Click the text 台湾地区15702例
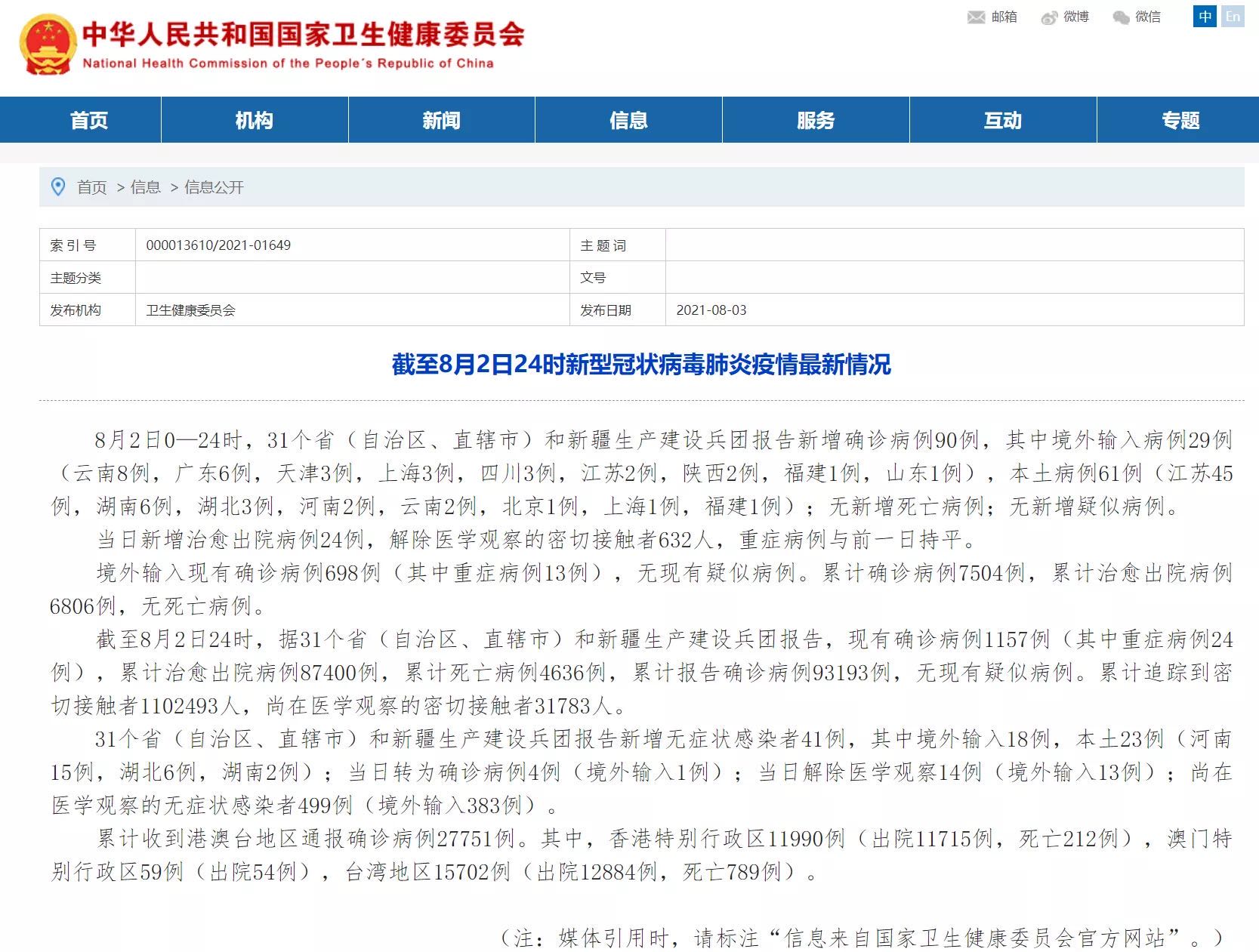The height and width of the screenshot is (952, 1259). tap(428, 872)
